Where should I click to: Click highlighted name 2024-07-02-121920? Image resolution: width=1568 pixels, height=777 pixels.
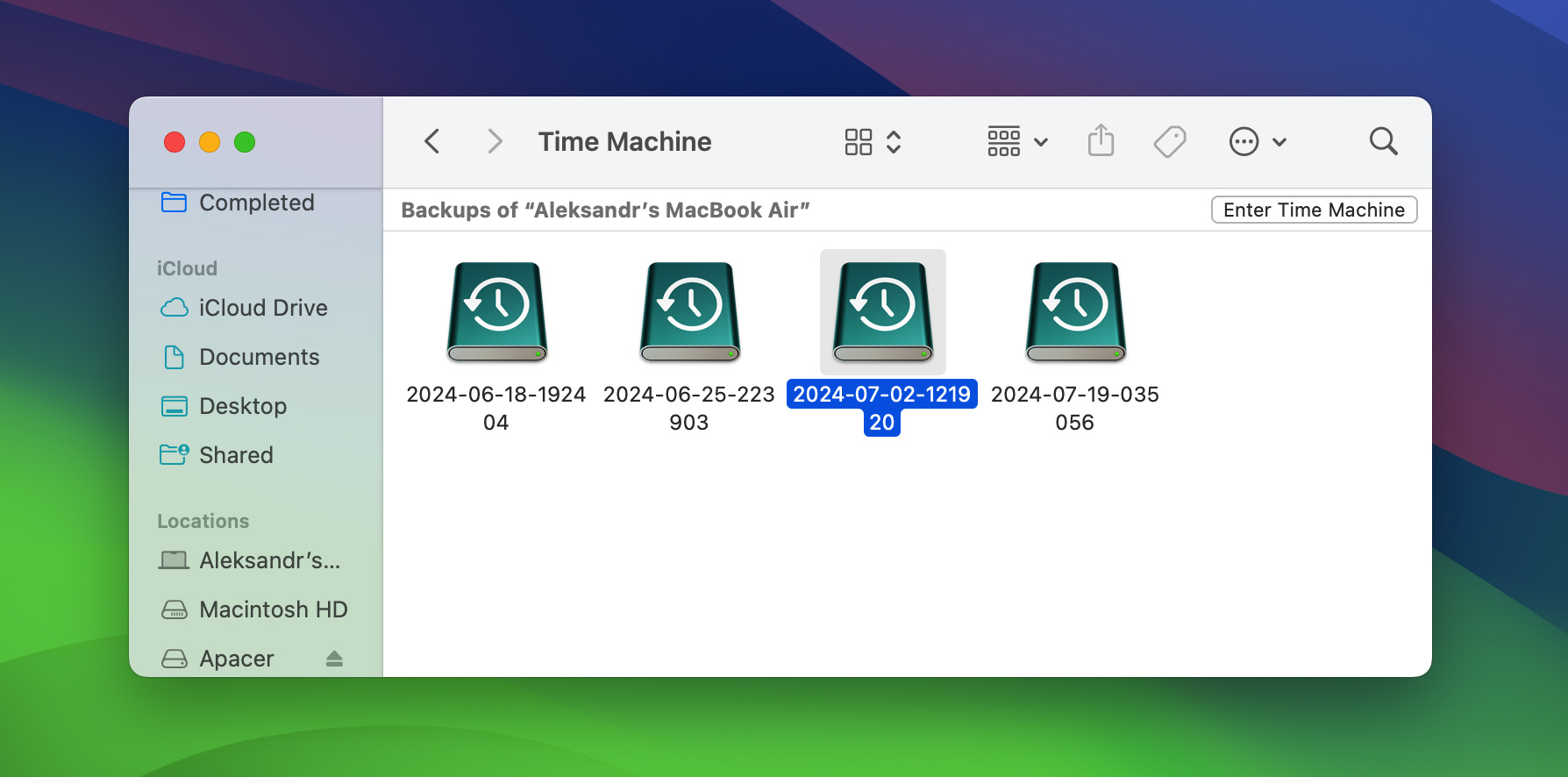click(x=882, y=408)
